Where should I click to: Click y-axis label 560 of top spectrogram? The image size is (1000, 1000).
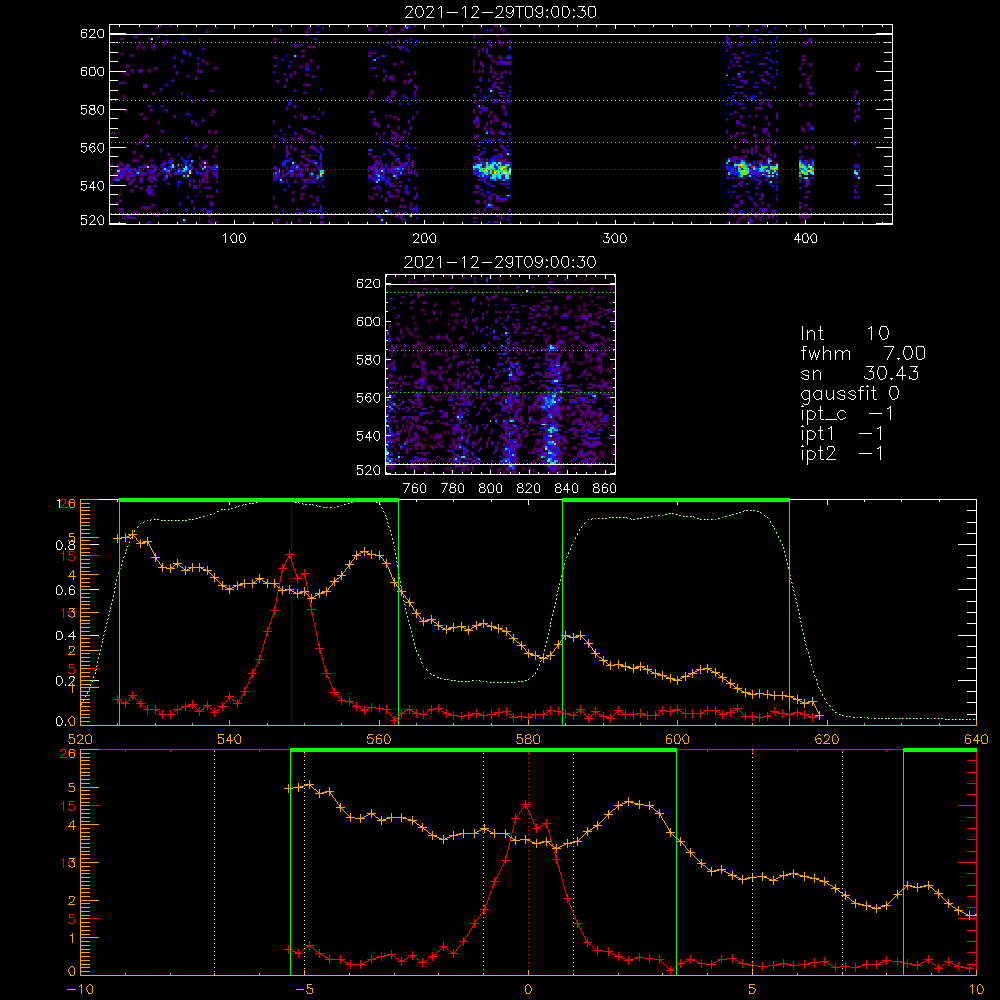[92, 147]
